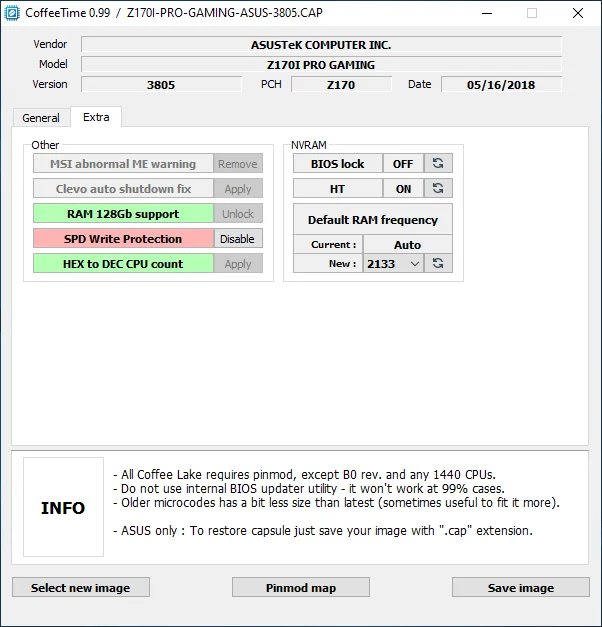This screenshot has height=627, width=602.
Task: Click the BIOS lock label
Action: (x=338, y=163)
